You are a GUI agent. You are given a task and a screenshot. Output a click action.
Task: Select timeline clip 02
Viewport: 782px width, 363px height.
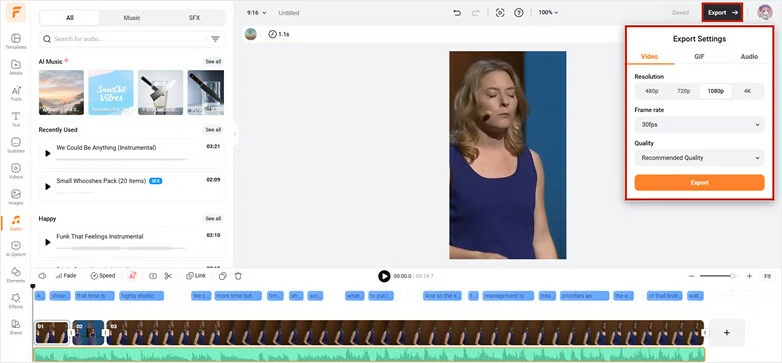tap(88, 333)
